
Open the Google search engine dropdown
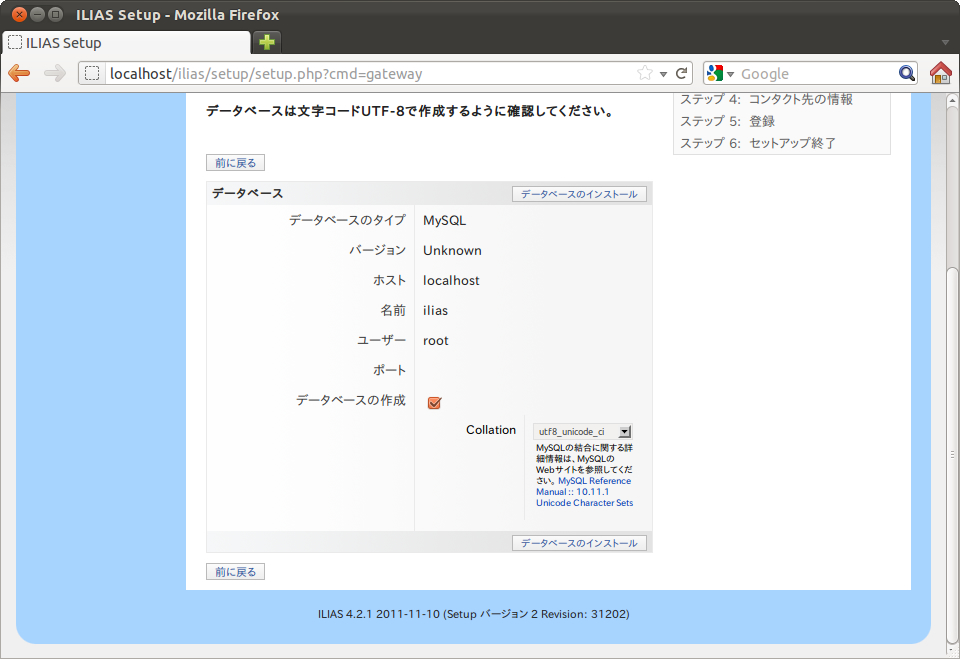(720, 73)
